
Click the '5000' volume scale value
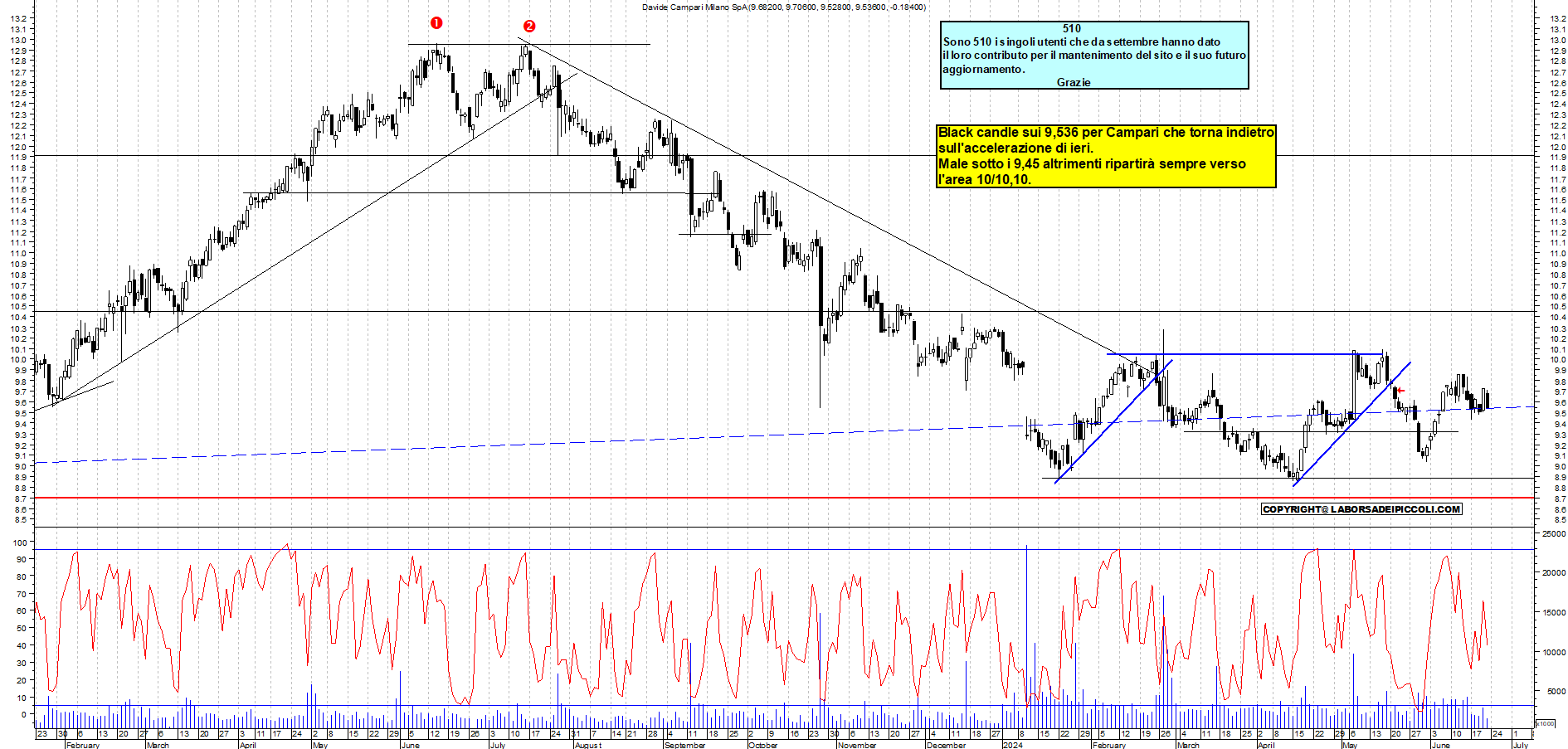pos(1556,691)
